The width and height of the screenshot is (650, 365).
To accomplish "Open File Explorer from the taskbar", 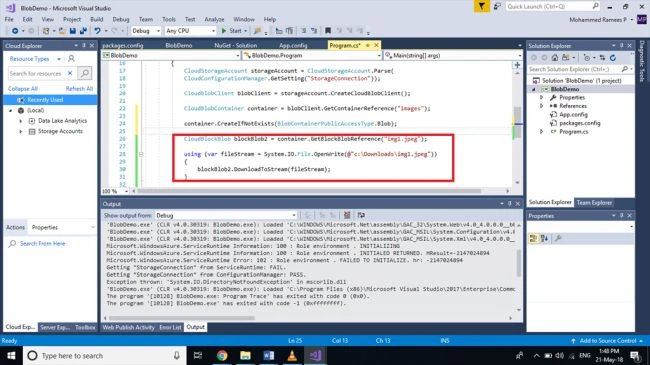I will 245,355.
